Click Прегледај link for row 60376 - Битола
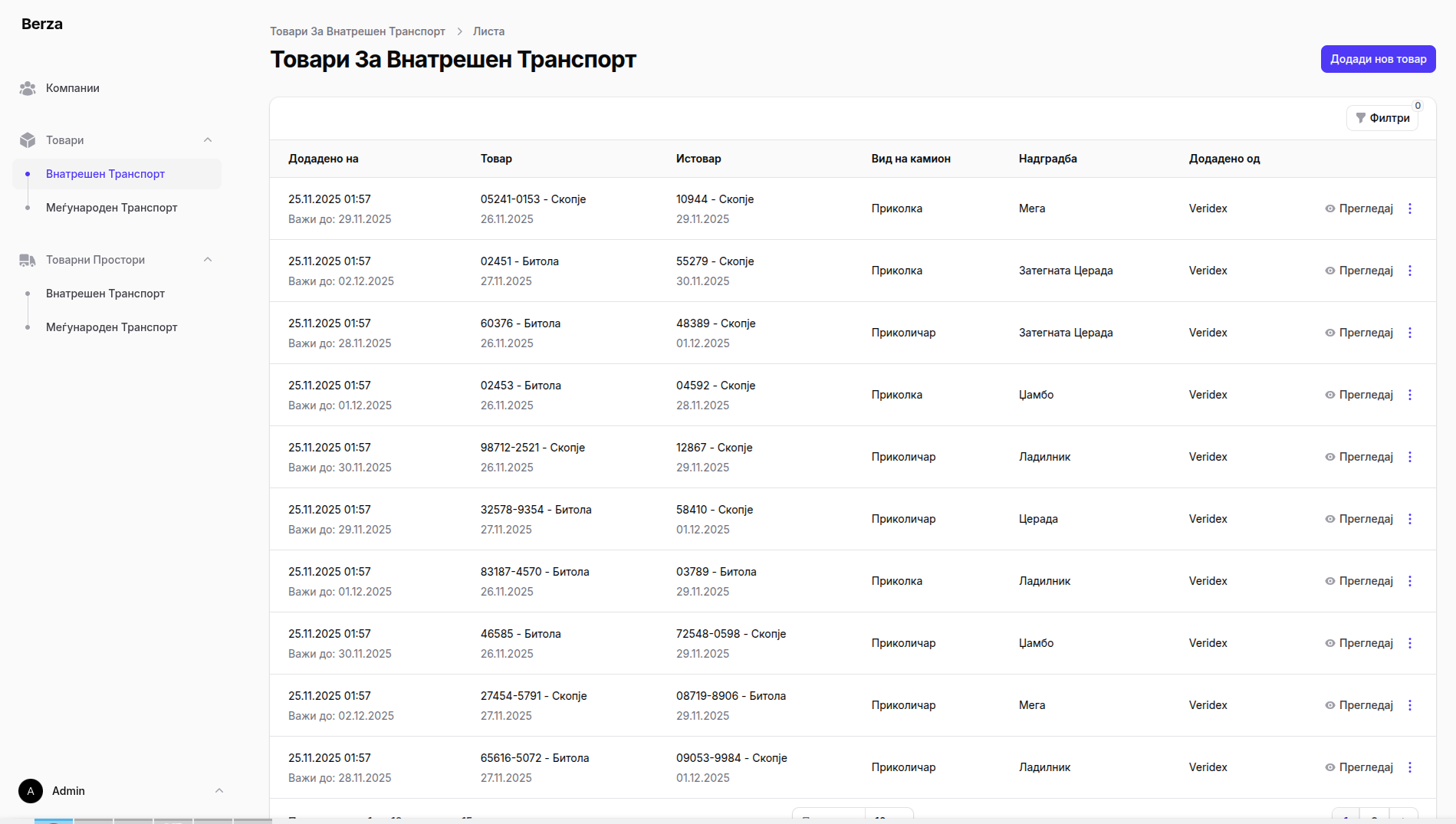The image size is (1456, 824). click(x=1366, y=333)
